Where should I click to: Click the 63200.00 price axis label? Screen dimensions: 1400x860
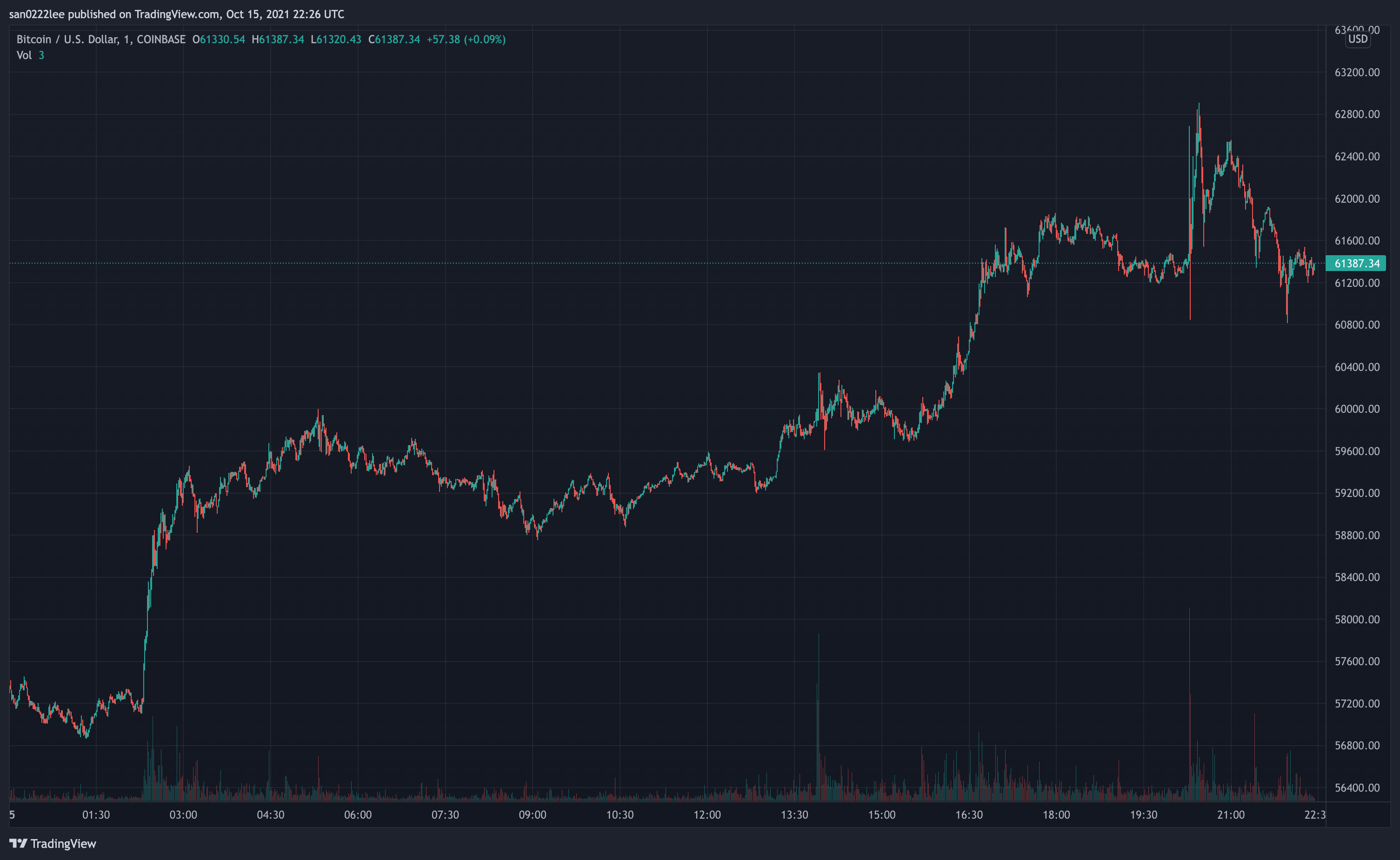click(x=1357, y=72)
